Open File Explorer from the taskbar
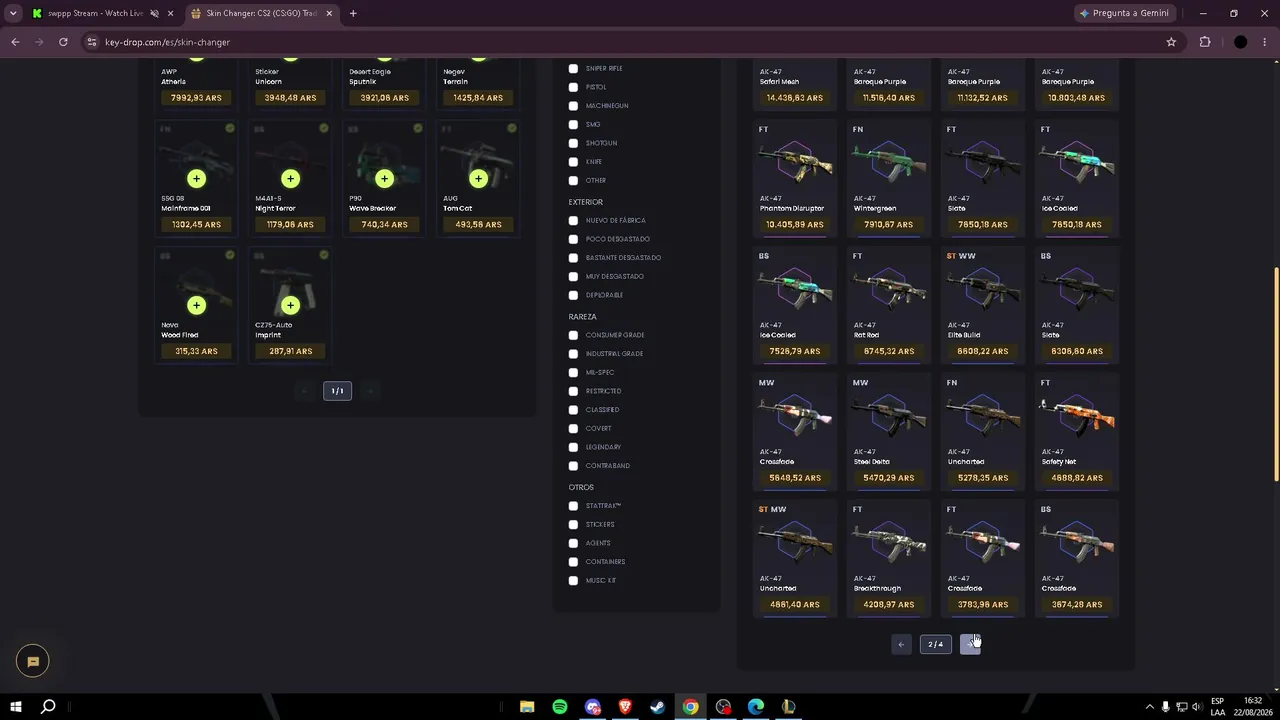 click(x=527, y=707)
